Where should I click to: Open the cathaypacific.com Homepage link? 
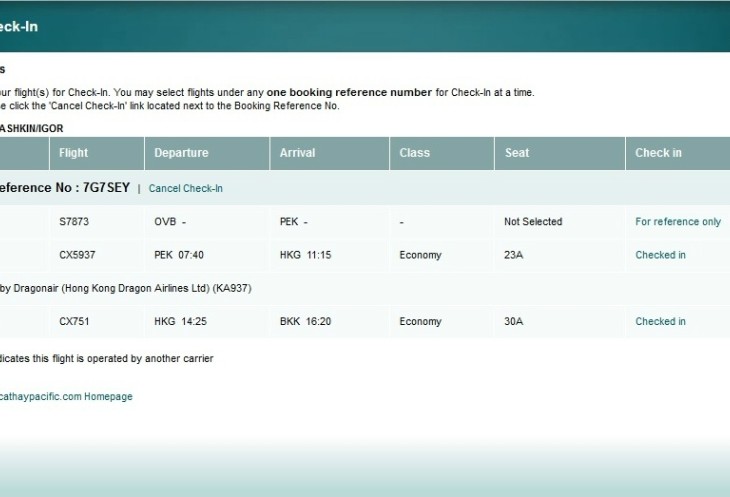pos(66,396)
